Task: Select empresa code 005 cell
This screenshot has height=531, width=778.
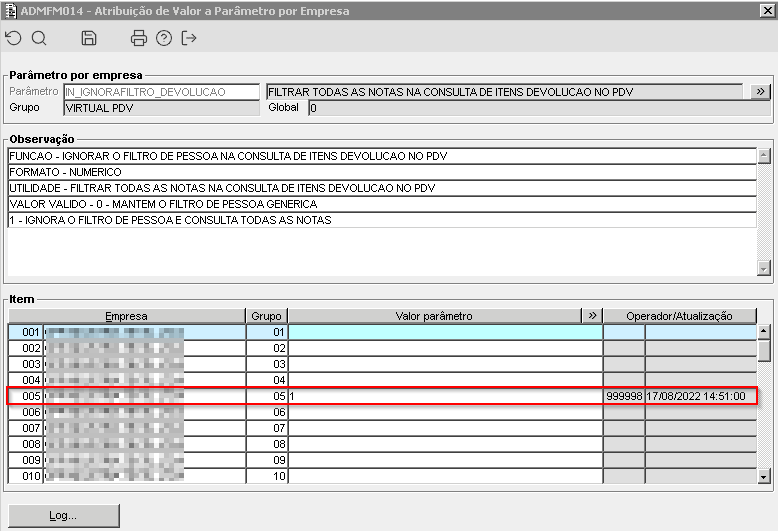Action: pyautogui.click(x=26, y=396)
